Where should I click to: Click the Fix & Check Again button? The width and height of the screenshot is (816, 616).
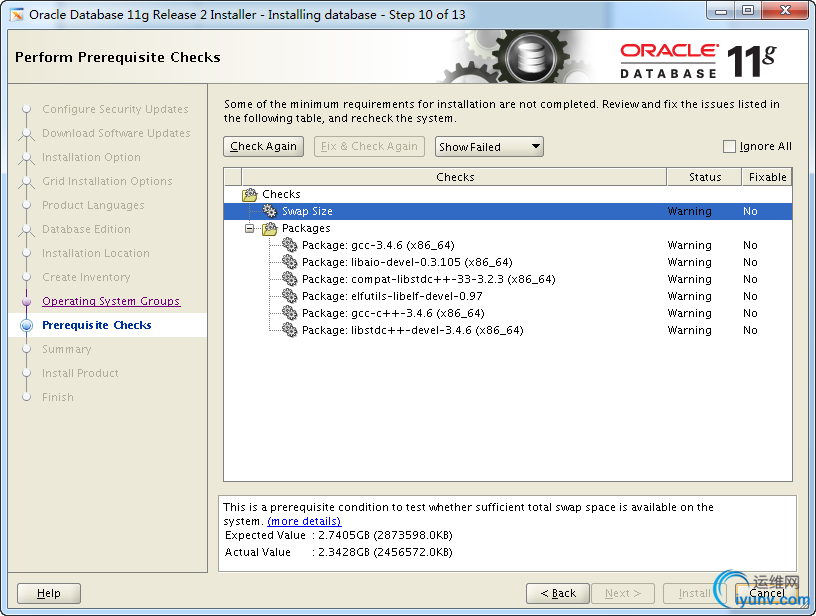pyautogui.click(x=369, y=146)
